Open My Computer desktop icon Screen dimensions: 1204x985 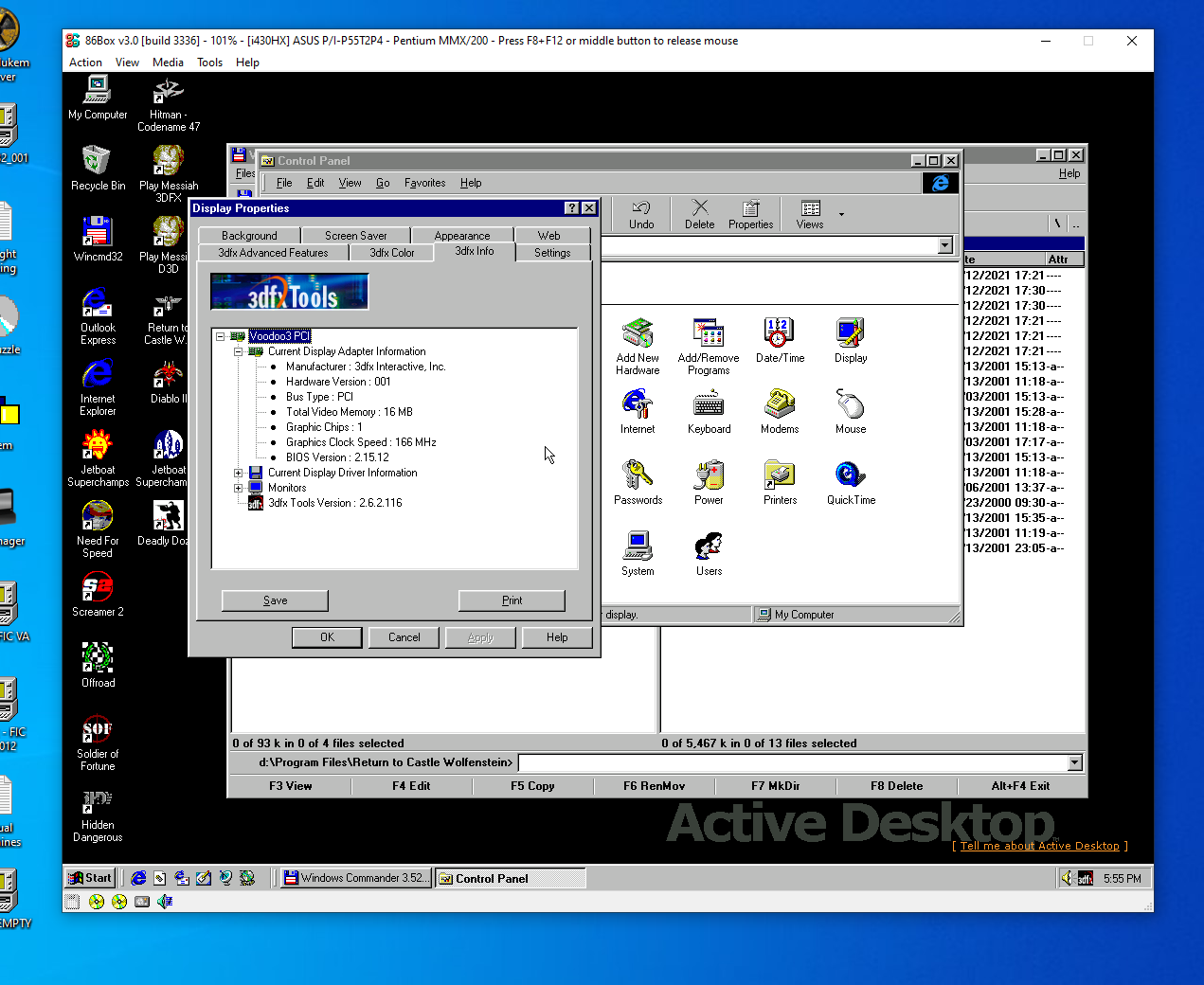98,98
